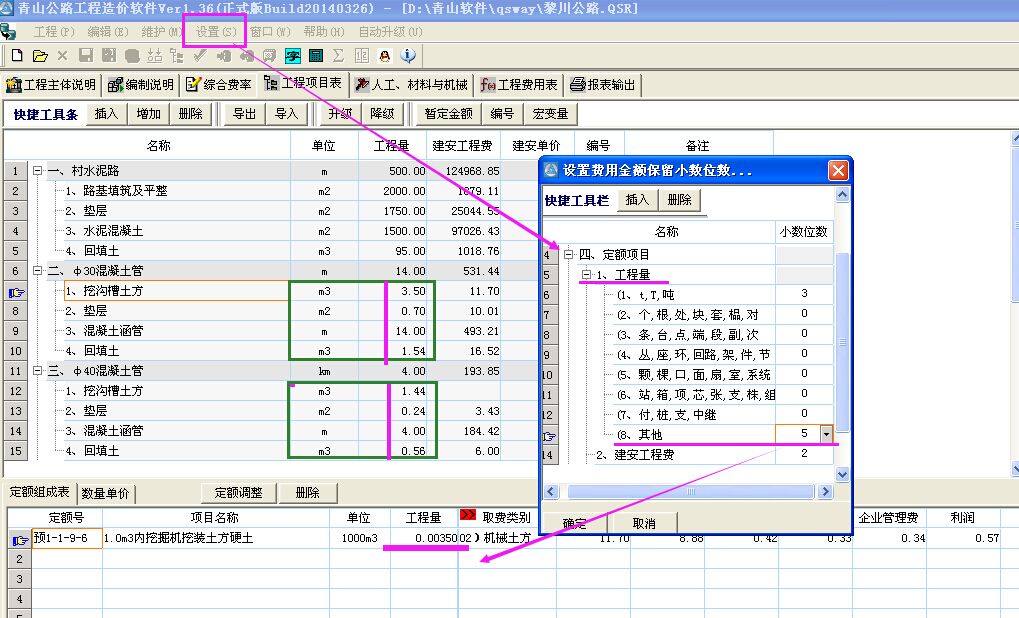Switch to the 数量单价 tab
The height and width of the screenshot is (618, 1019).
point(107,493)
